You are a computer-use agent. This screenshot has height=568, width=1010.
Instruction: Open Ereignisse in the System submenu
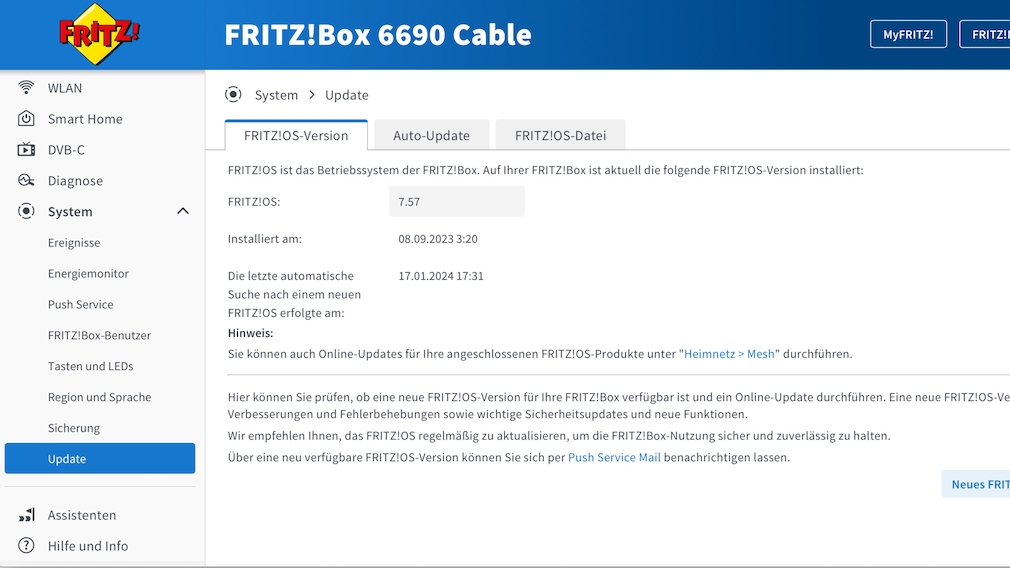74,243
